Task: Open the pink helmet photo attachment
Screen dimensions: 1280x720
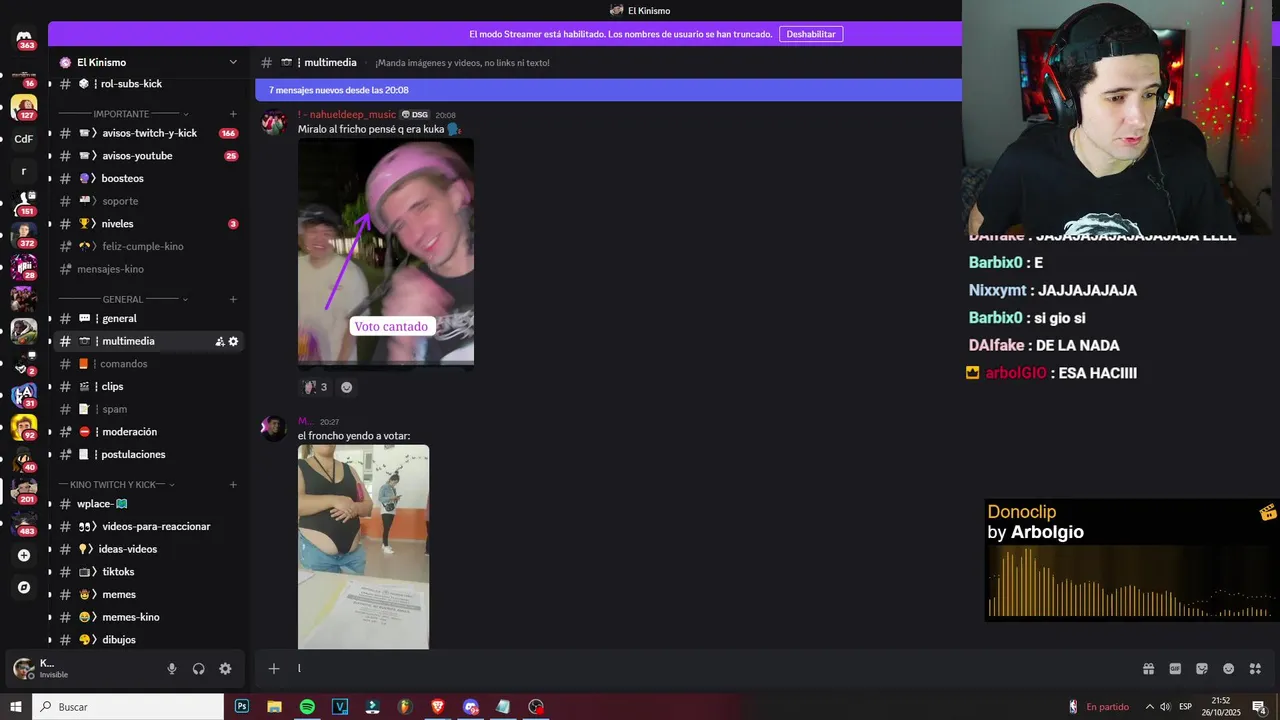Action: coord(386,253)
